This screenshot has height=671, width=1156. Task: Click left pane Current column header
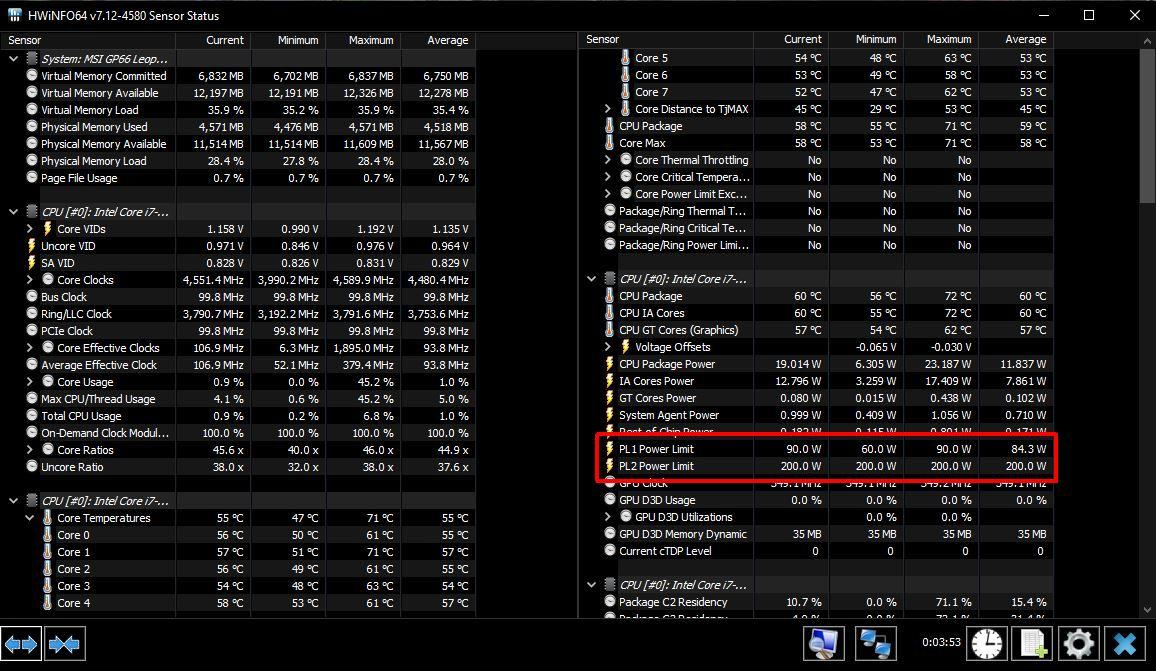[213, 40]
